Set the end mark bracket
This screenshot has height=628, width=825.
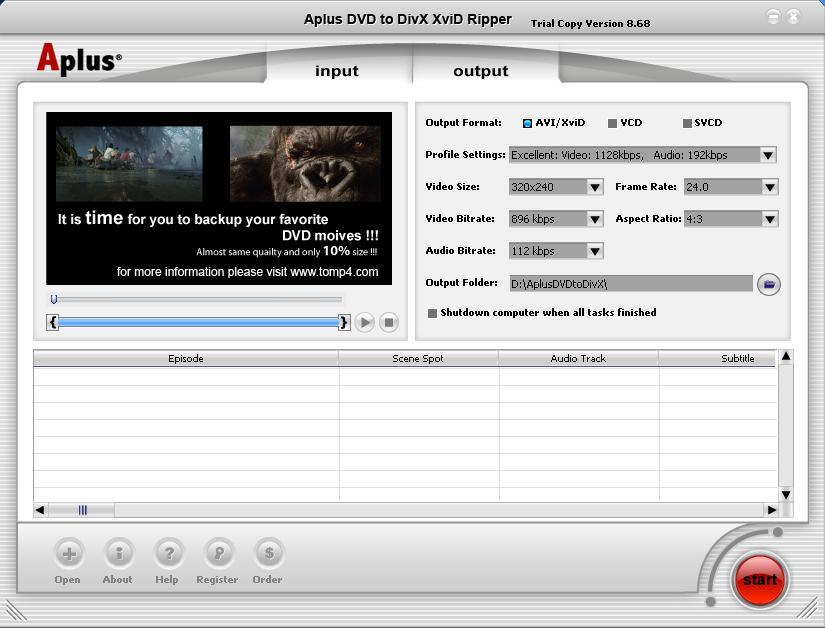344,322
